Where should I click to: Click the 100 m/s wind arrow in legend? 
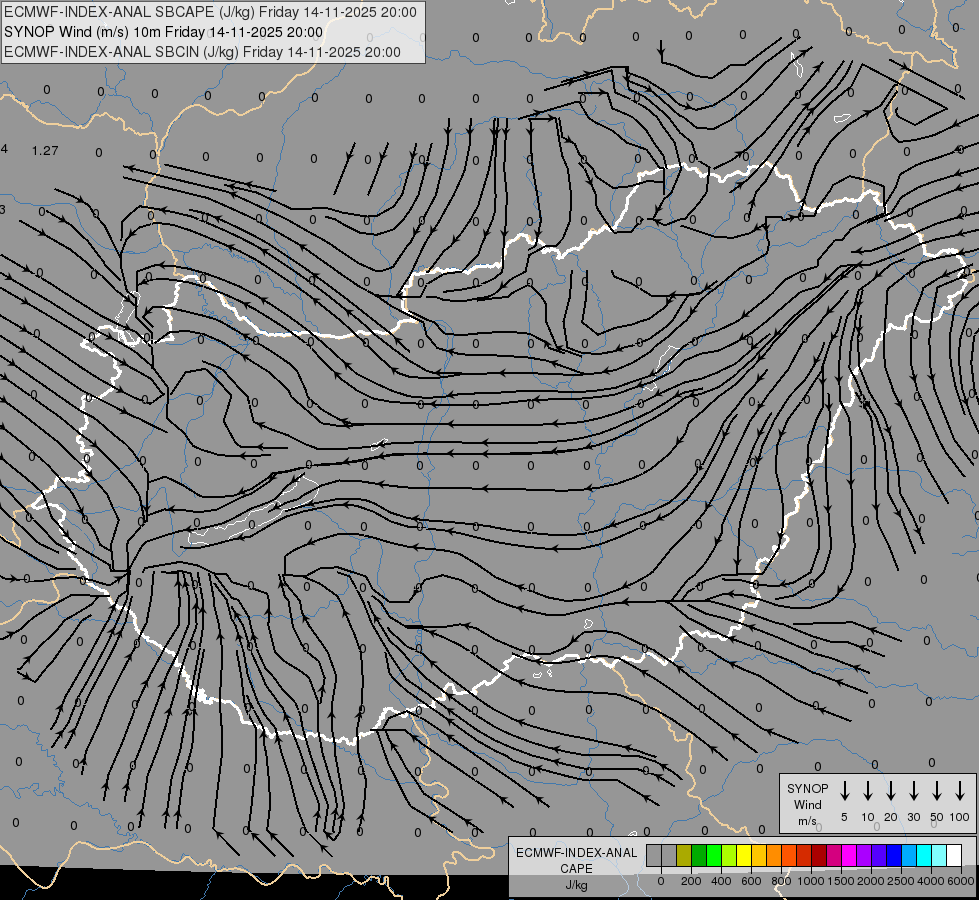click(x=960, y=791)
